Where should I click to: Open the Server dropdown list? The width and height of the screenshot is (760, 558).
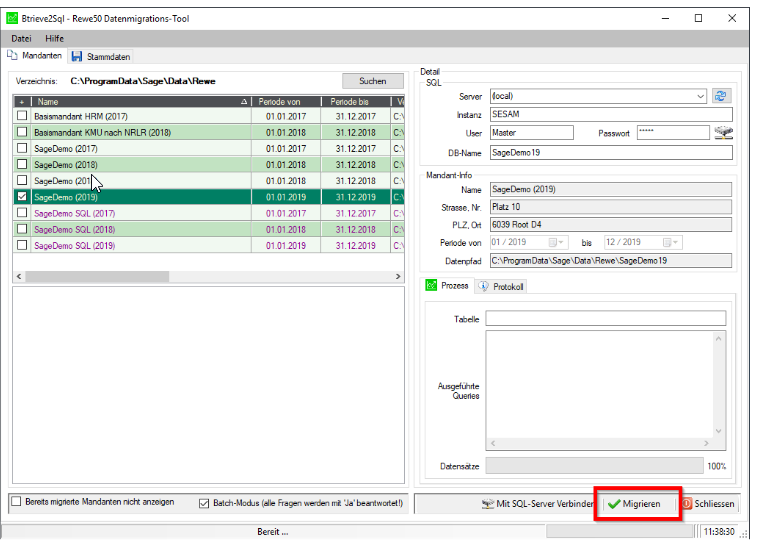point(700,96)
